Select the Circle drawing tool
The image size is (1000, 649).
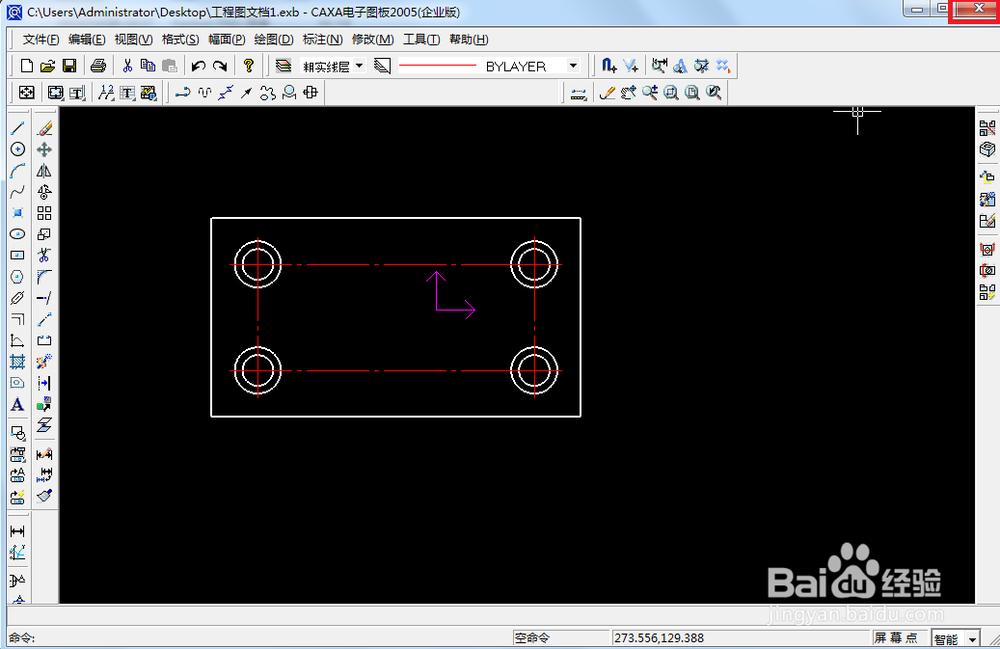coord(18,149)
